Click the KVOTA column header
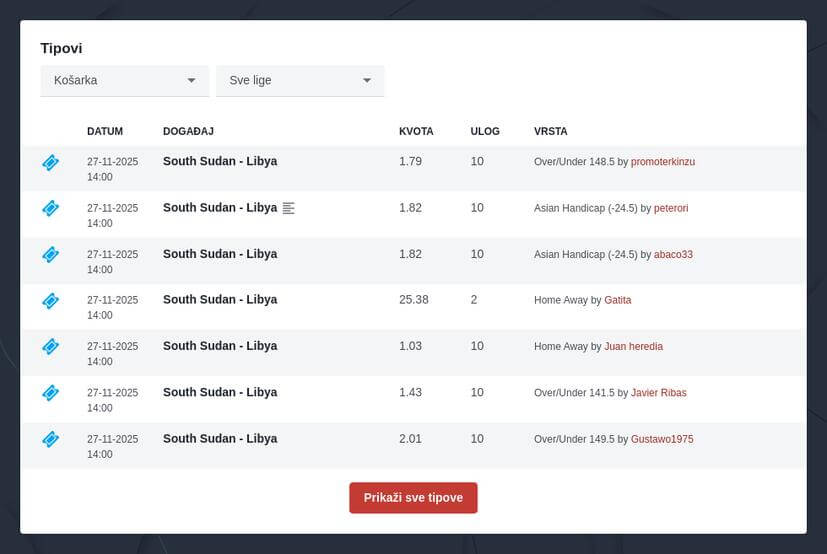 (416, 131)
